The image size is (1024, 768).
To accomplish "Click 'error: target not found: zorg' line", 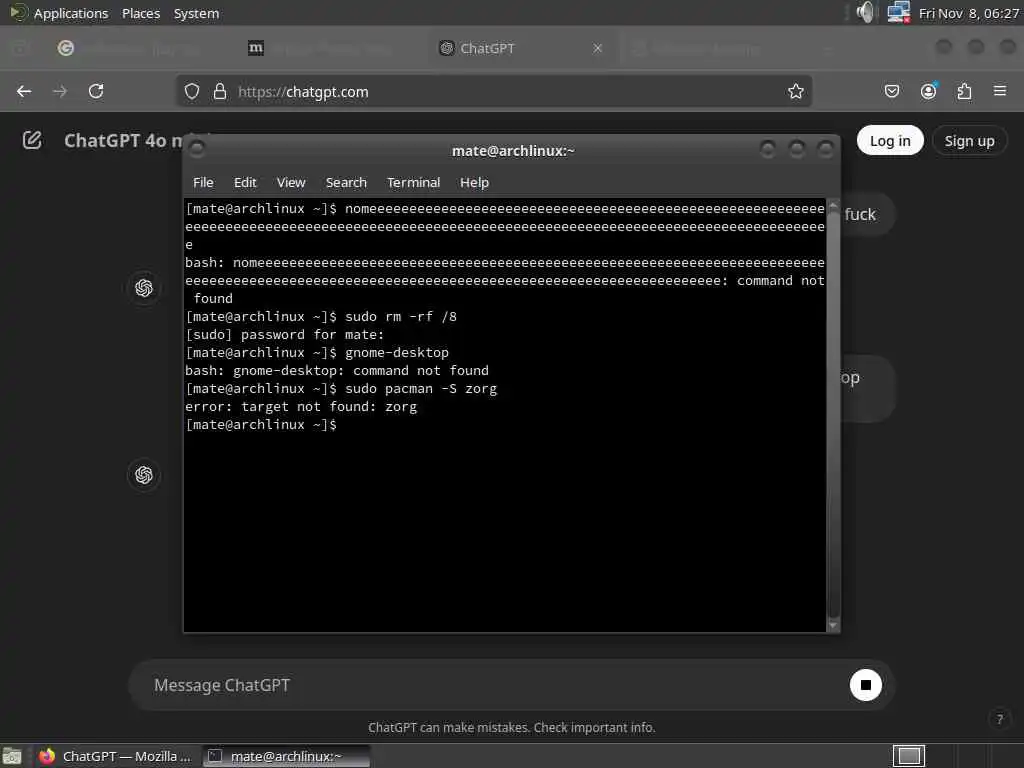I will point(300,407).
